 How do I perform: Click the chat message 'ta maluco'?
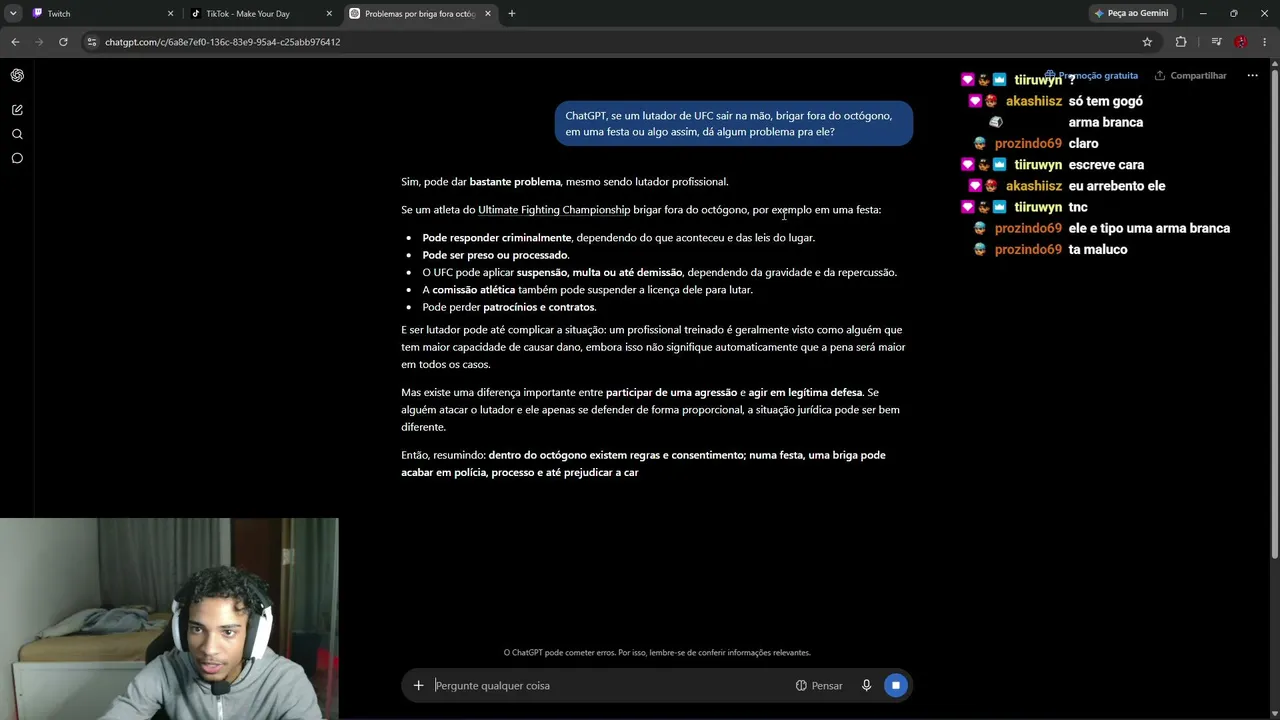coord(1097,250)
